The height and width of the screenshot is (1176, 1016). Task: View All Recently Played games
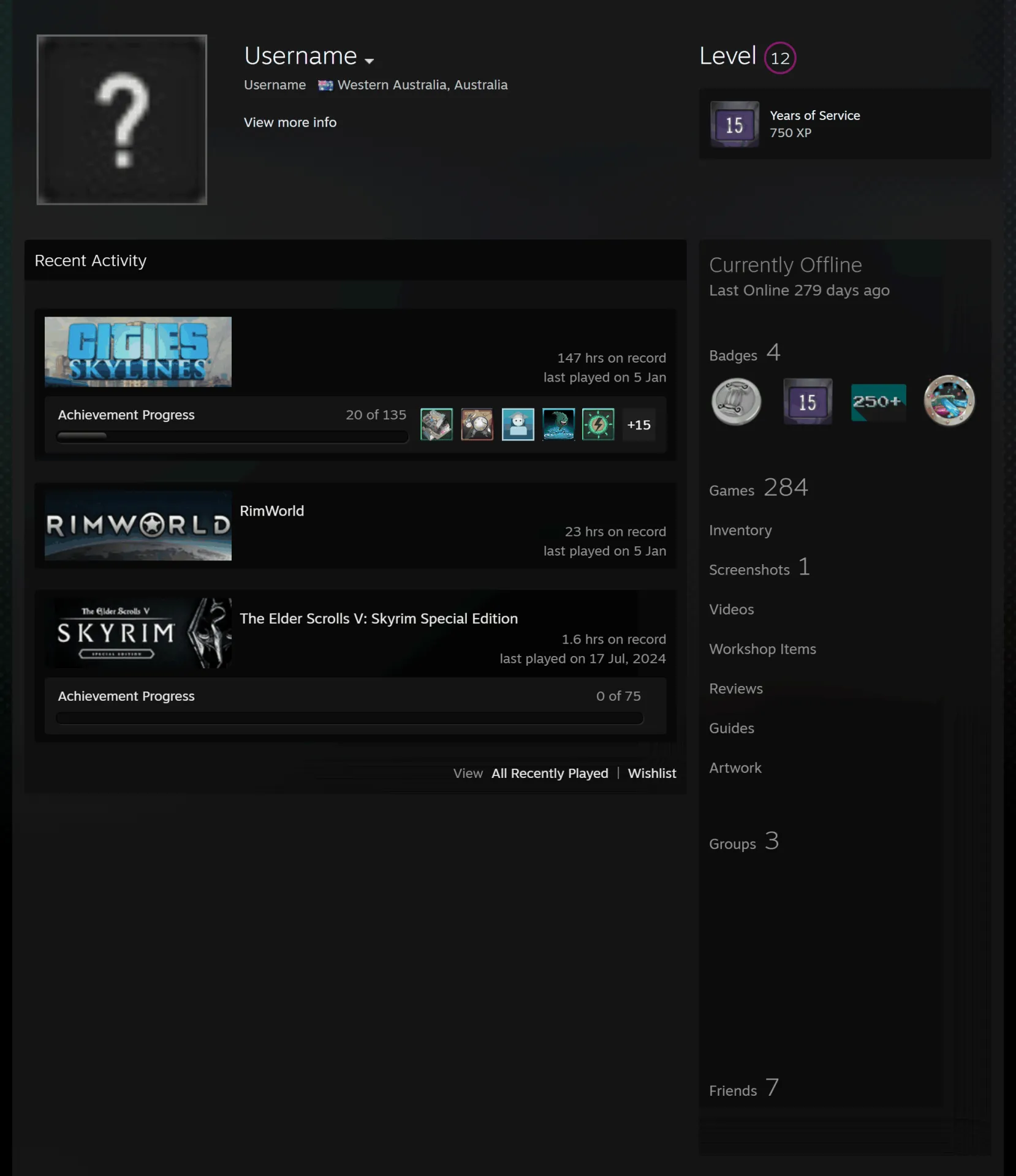pyautogui.click(x=550, y=773)
